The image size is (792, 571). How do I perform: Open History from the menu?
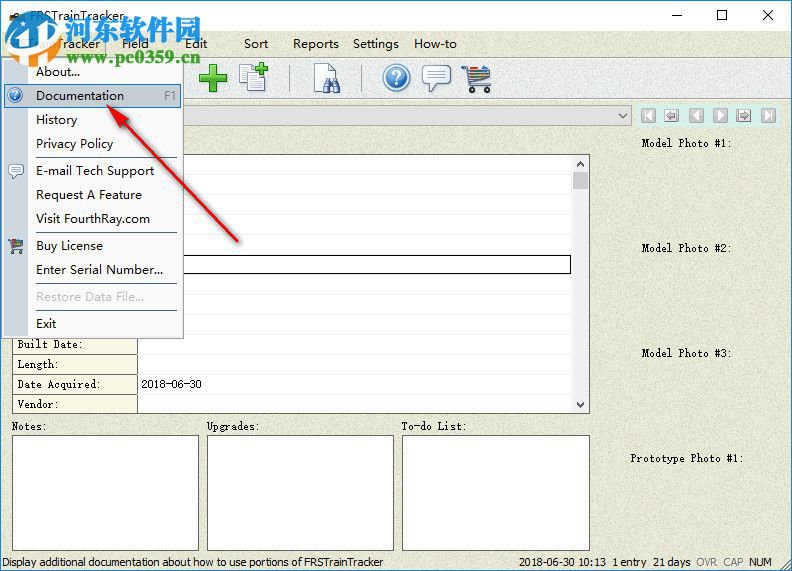57,120
